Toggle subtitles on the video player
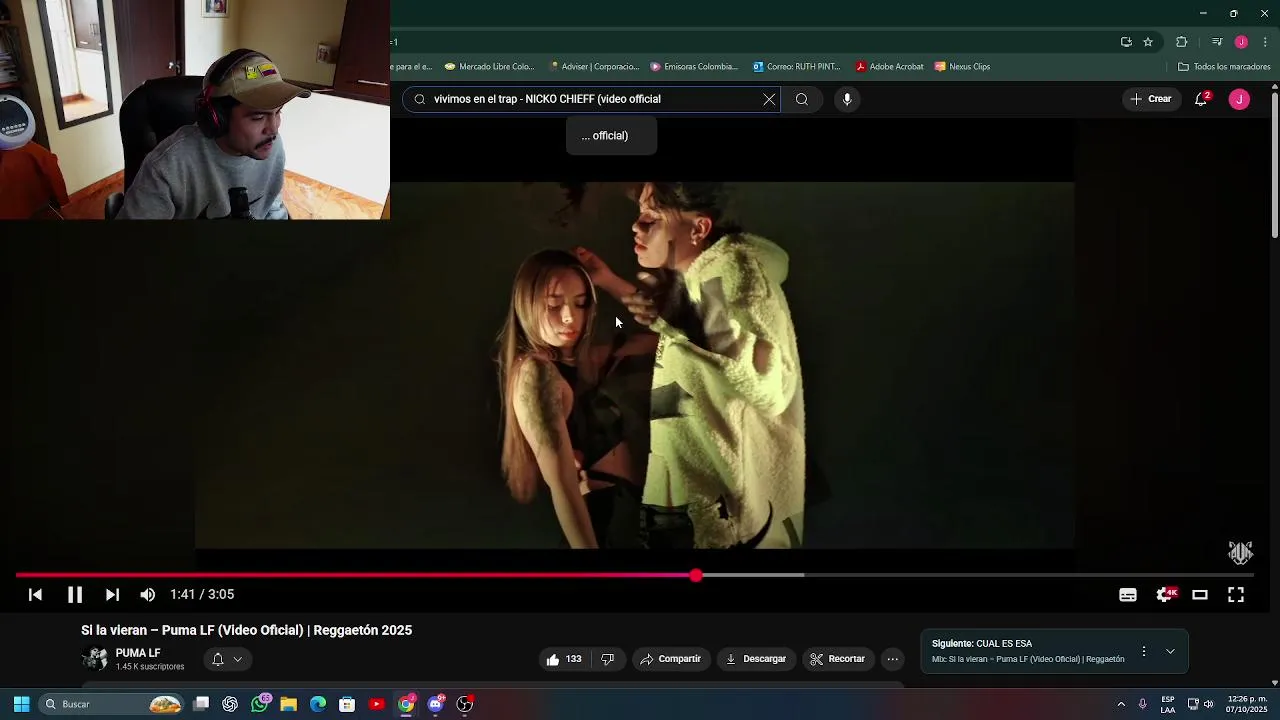 pyautogui.click(x=1128, y=595)
